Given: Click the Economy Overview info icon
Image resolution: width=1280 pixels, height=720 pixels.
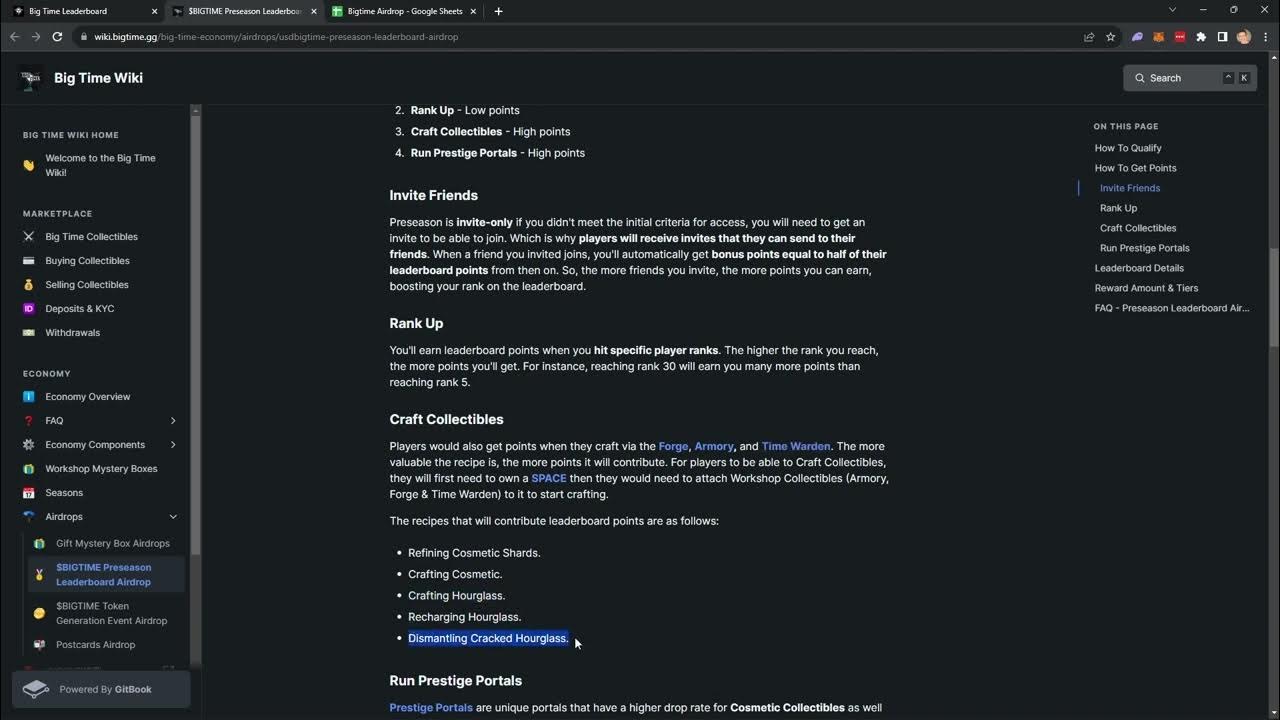Looking at the screenshot, I should pyautogui.click(x=29, y=397).
